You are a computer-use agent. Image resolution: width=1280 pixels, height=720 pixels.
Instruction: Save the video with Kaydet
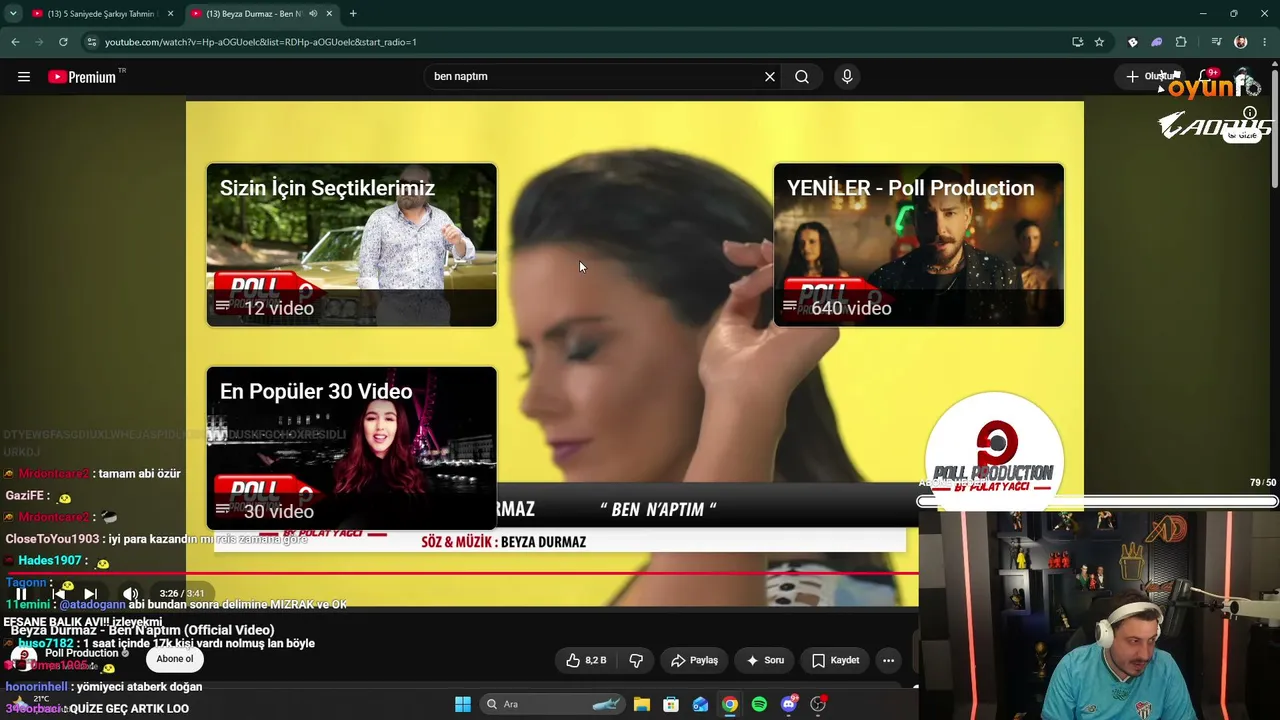pos(836,660)
